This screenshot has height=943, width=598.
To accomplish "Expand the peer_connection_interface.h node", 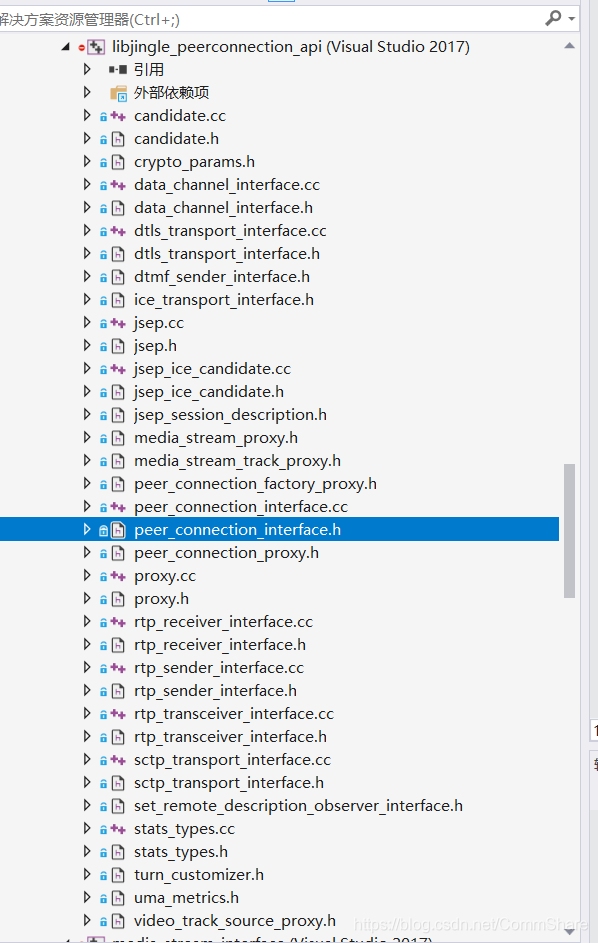I will pyautogui.click(x=87, y=529).
